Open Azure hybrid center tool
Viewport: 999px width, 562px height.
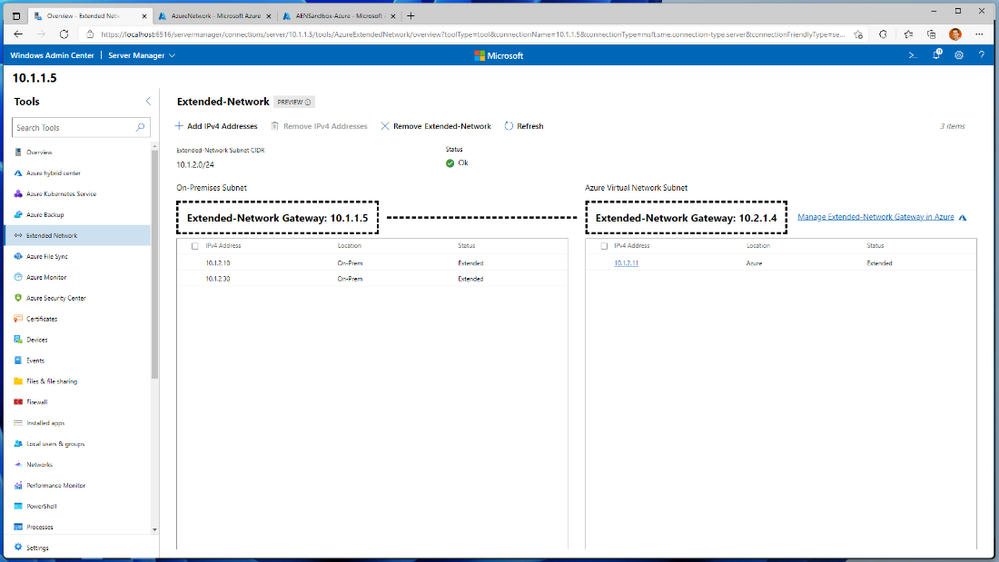pos(53,173)
